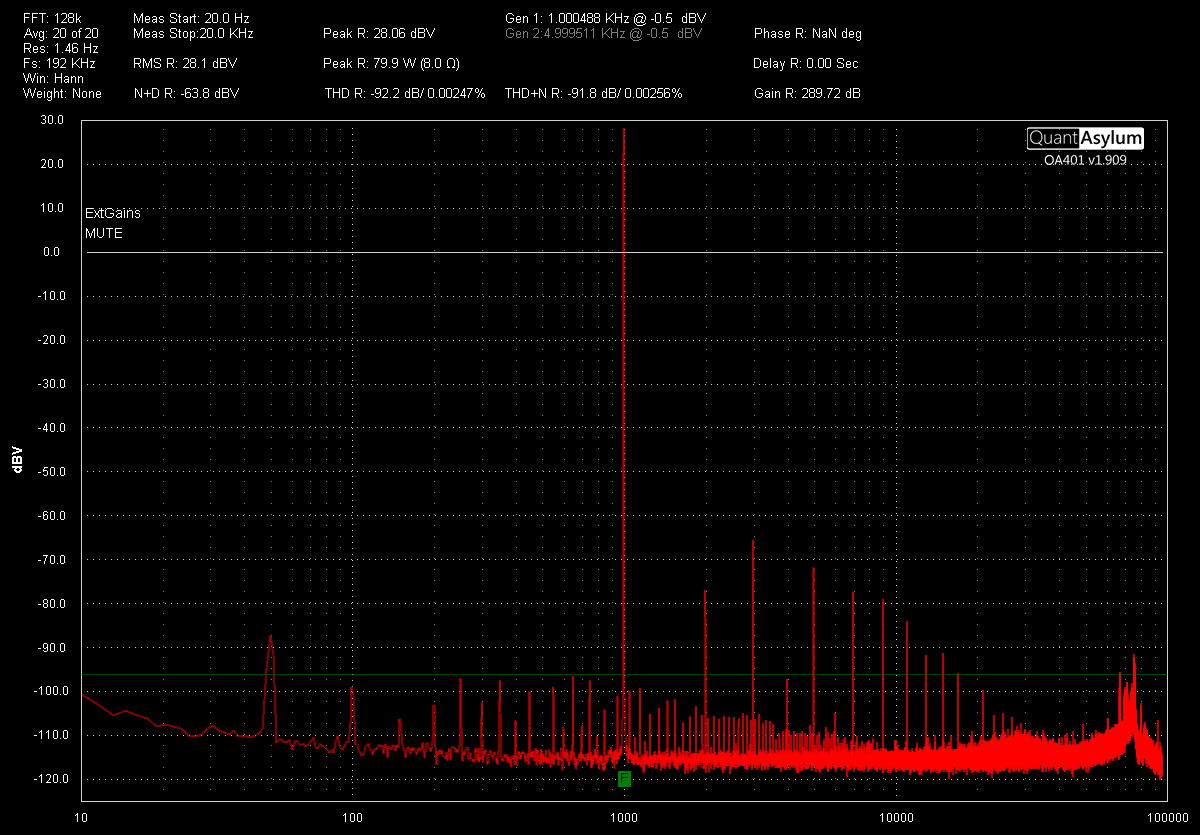
Task: Click the '10' frequency axis label
Action: click(x=81, y=818)
